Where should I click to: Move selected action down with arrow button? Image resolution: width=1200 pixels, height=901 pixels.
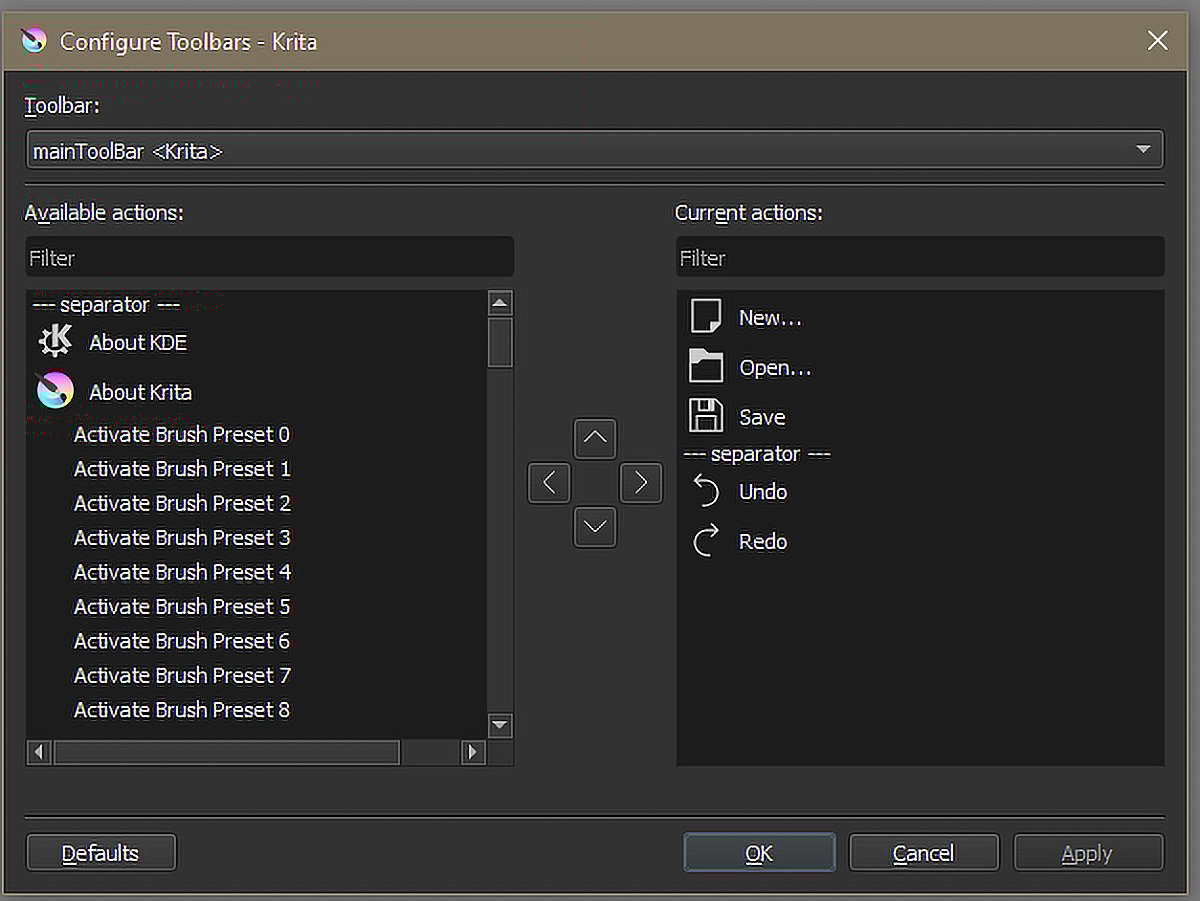coord(595,527)
